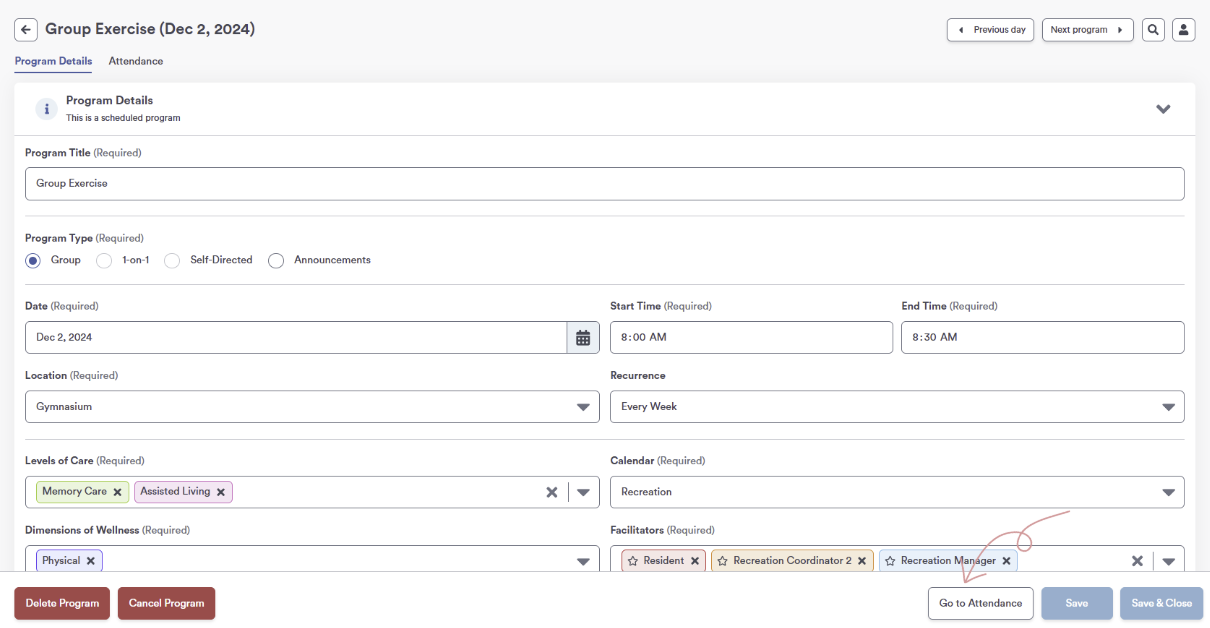Click the Delete Program button
The height and width of the screenshot is (628, 1210).
tap(61, 603)
